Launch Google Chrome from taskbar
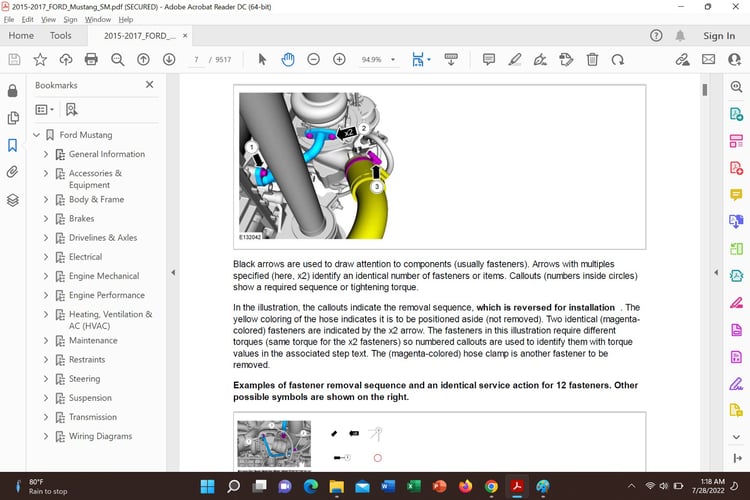 [491, 487]
